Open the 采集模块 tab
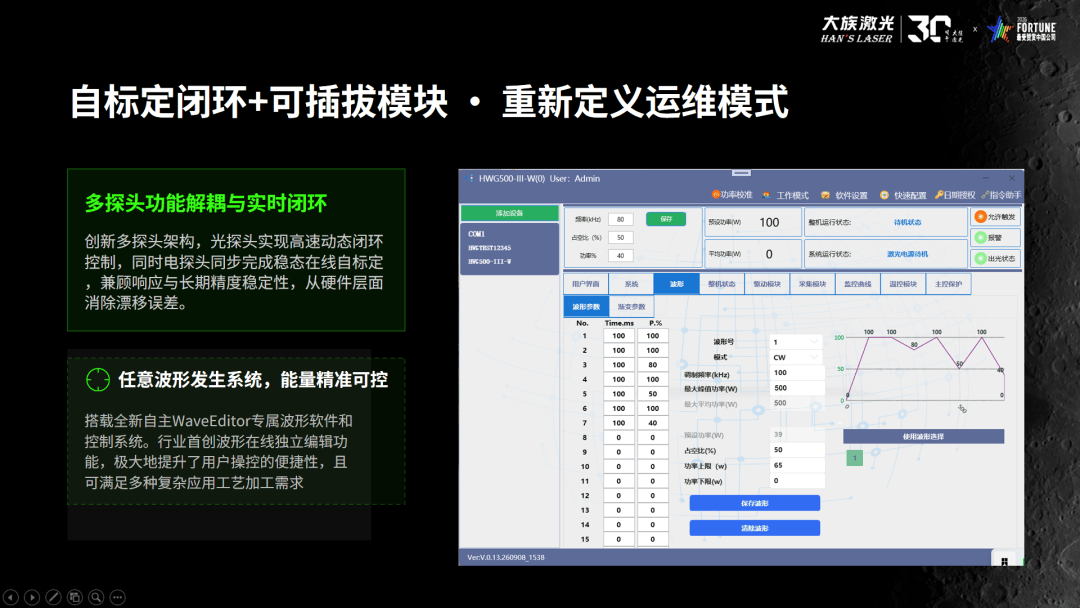This screenshot has width=1080, height=608. point(812,284)
